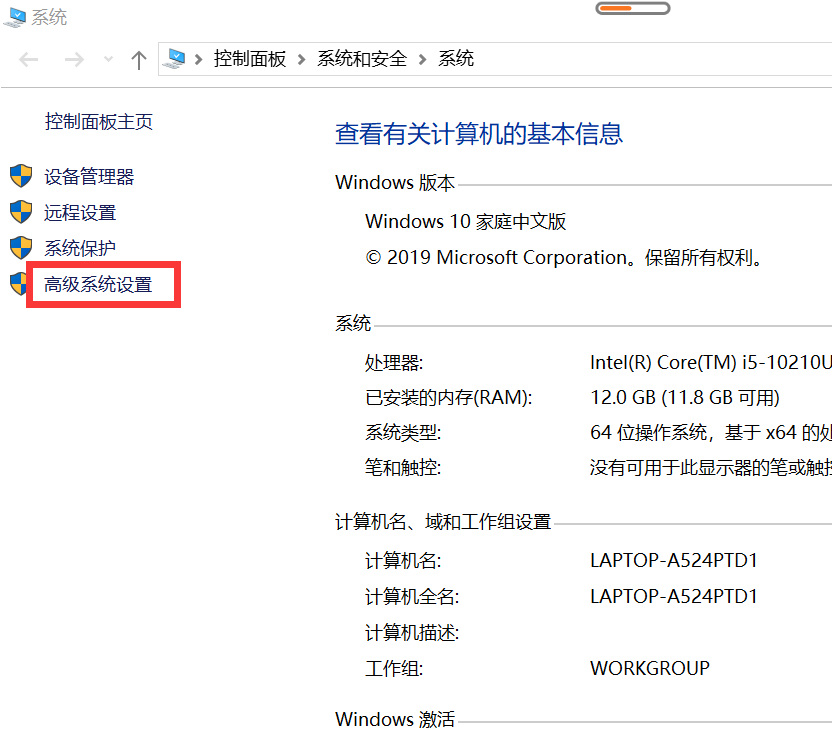Open 控制面板主页 link
Screen dimensions: 832x744
99,122
